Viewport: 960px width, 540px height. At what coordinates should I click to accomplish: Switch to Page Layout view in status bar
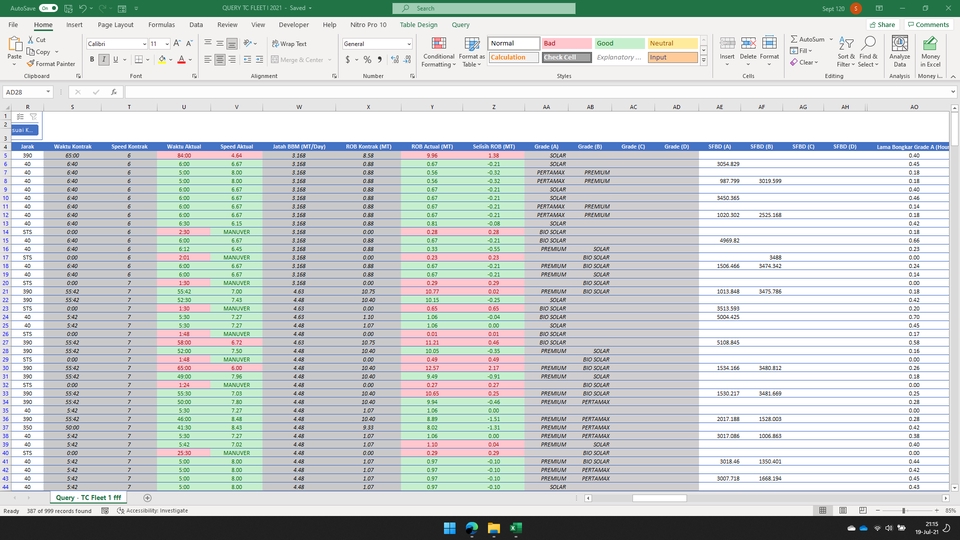(x=842, y=511)
